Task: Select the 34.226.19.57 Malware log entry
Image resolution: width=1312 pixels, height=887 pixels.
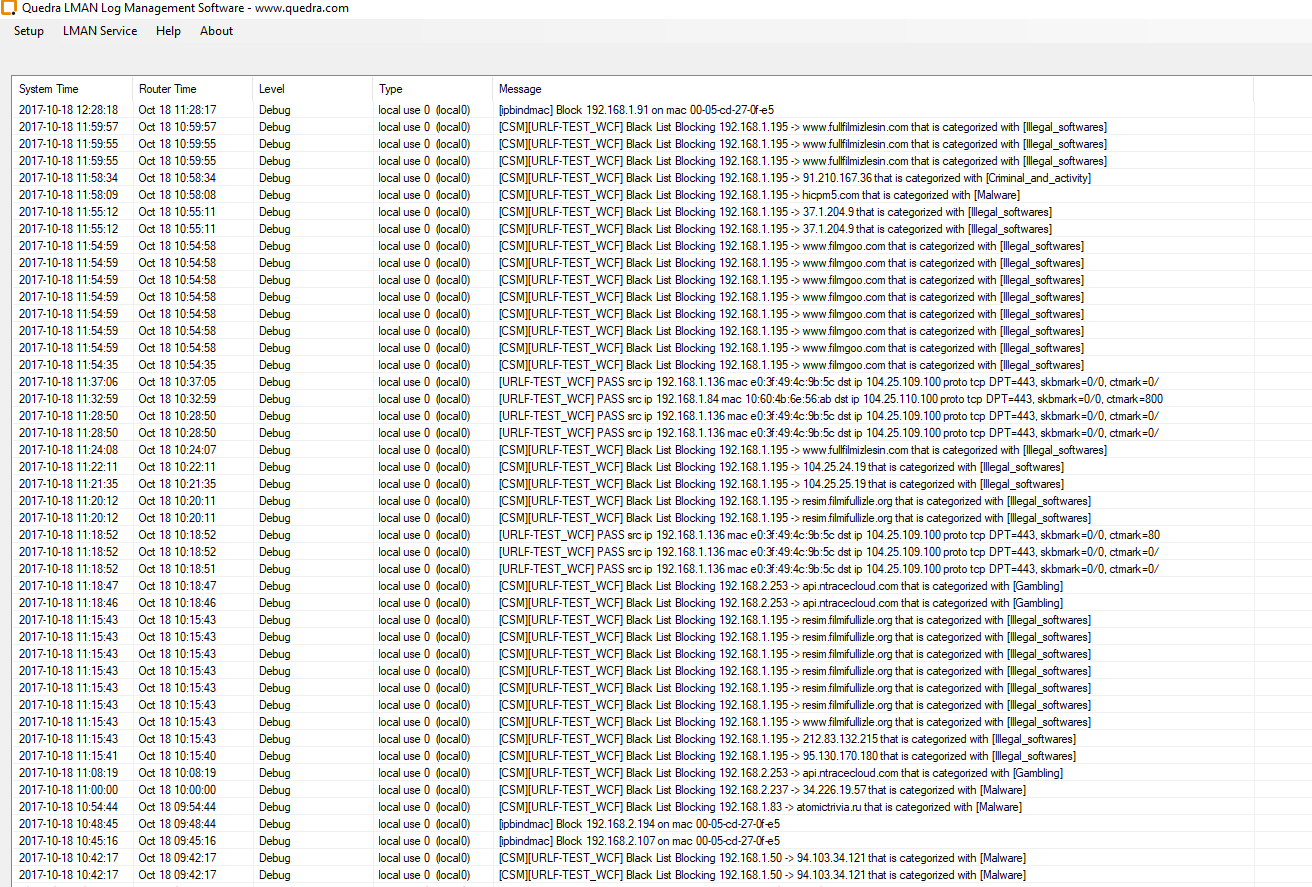Action: tap(761, 790)
